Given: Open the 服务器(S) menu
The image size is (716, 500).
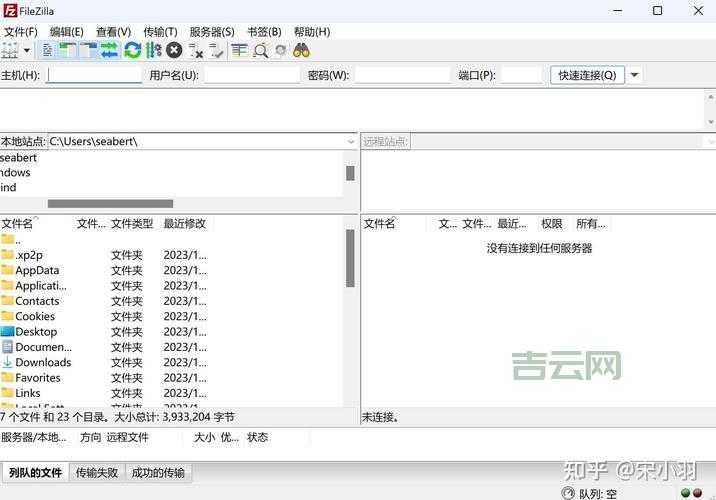Looking at the screenshot, I should (212, 32).
